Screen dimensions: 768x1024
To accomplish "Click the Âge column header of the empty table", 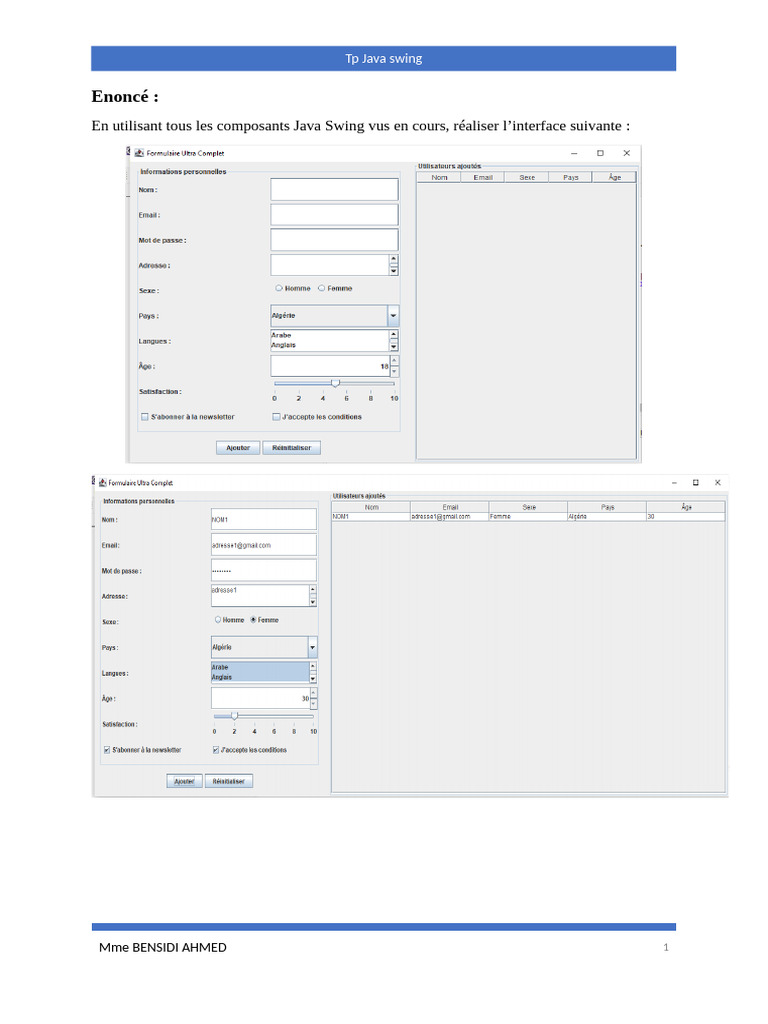I will [x=614, y=178].
